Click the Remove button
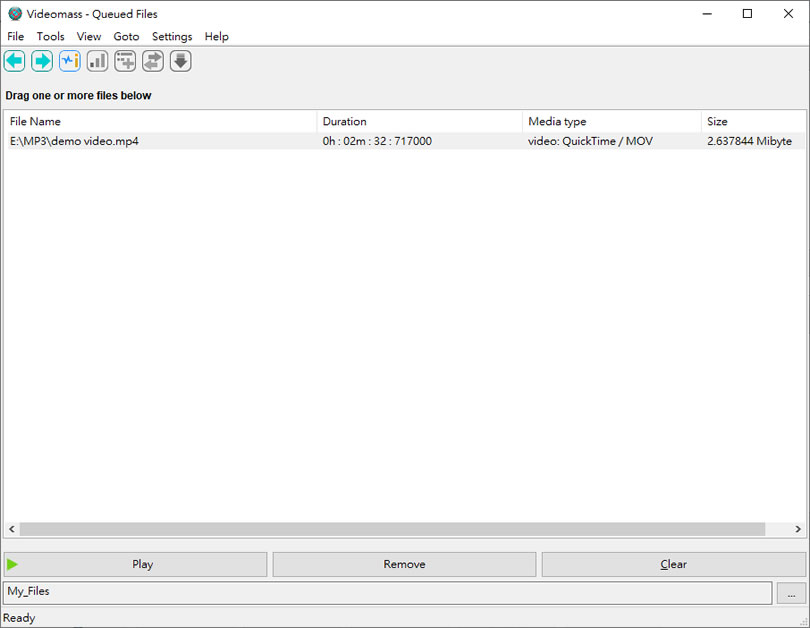Viewport: 810px width, 628px height. [x=404, y=564]
